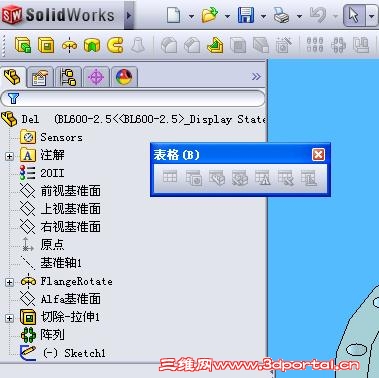Switch to PropertyManager tab
The height and width of the screenshot is (378, 379).
(40, 77)
